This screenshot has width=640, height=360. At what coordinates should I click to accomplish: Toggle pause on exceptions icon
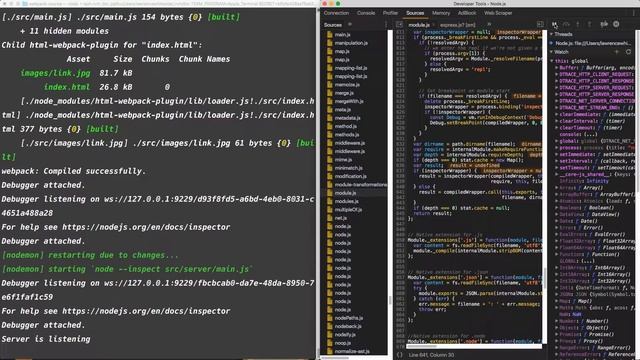[616, 24]
